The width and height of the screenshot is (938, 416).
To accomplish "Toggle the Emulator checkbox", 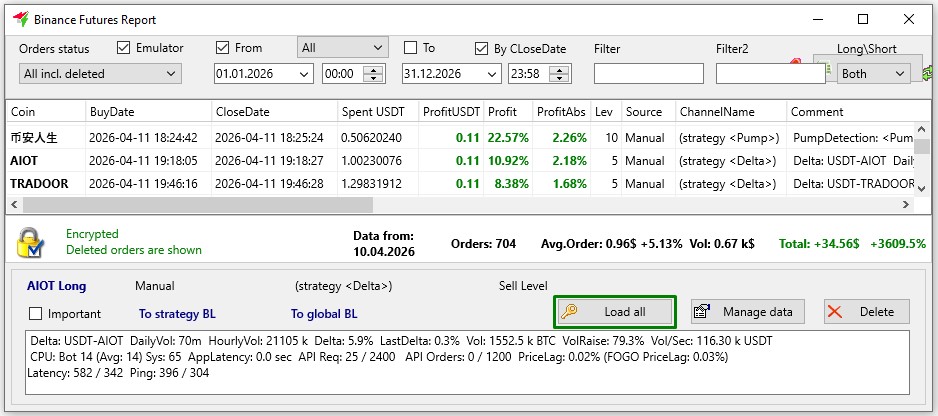I will pyautogui.click(x=124, y=48).
